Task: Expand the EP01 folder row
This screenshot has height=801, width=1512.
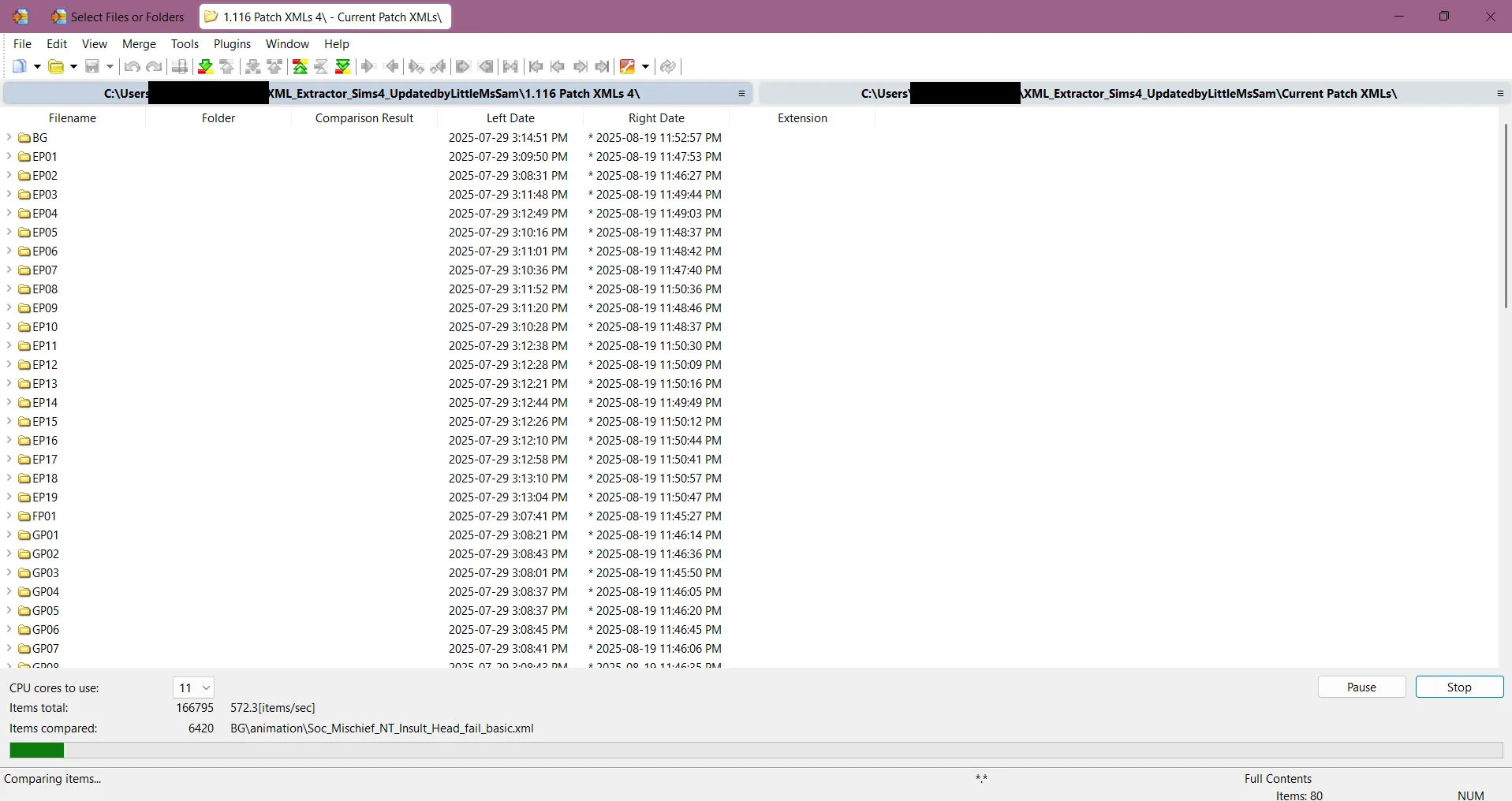Action: click(x=9, y=157)
